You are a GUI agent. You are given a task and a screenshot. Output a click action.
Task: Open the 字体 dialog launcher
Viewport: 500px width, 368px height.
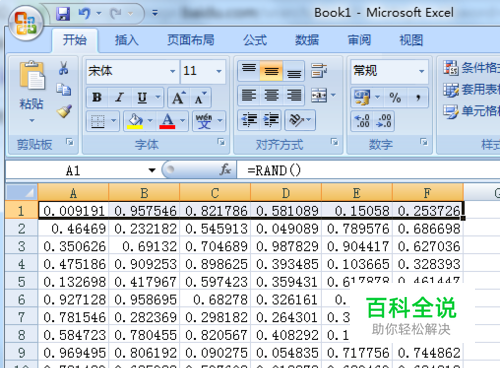[221, 142]
